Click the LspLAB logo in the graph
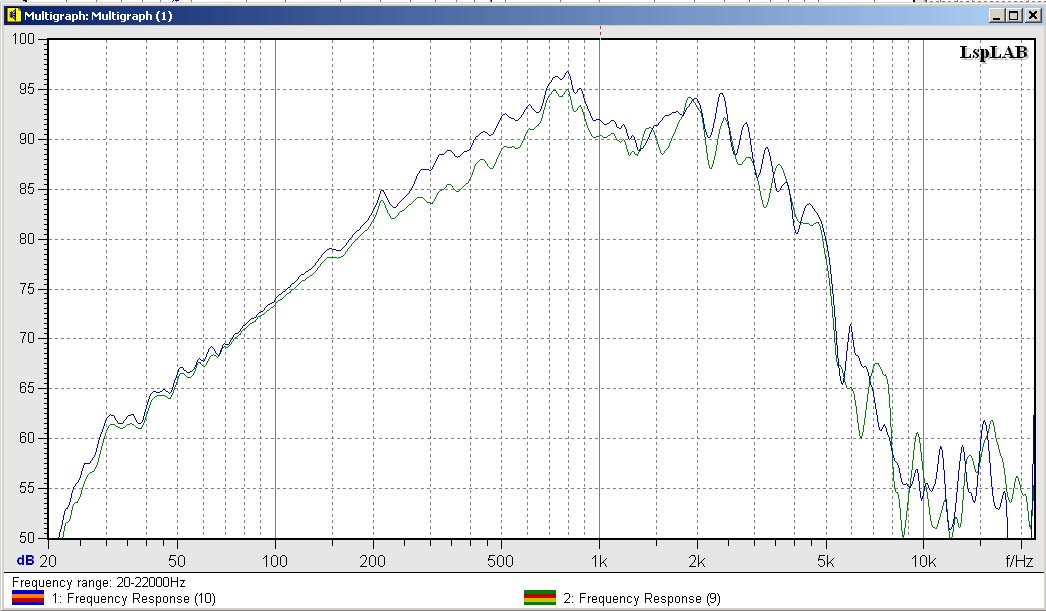Screen dimensions: 1046x611 click(x=993, y=53)
